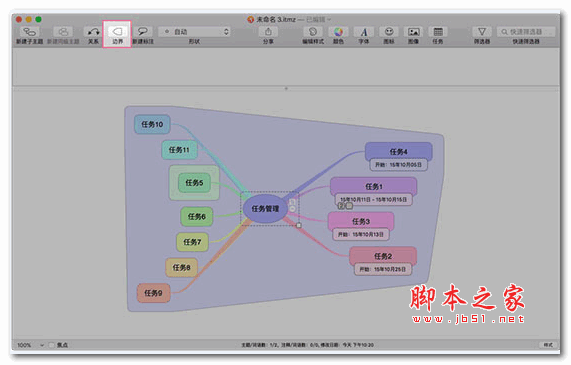The height and width of the screenshot is (365, 571).
Task: Open the task calendar tool (任务)
Action: point(438,32)
